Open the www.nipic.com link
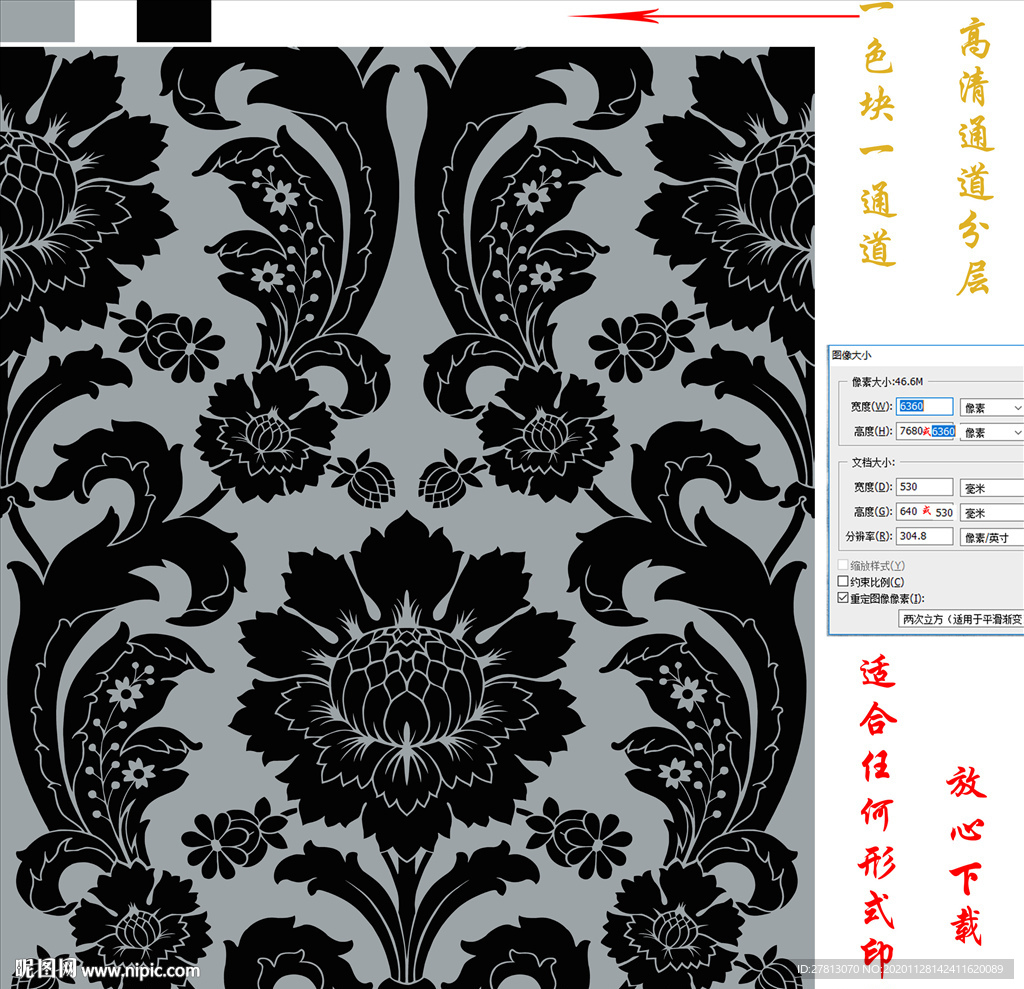 [140, 970]
